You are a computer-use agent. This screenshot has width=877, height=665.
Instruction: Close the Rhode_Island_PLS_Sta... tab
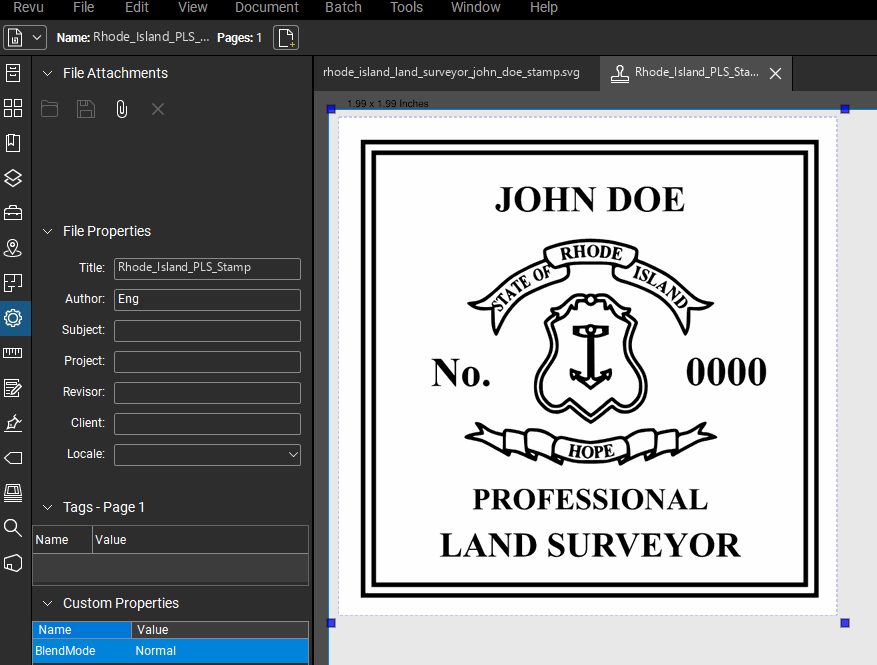tap(775, 73)
